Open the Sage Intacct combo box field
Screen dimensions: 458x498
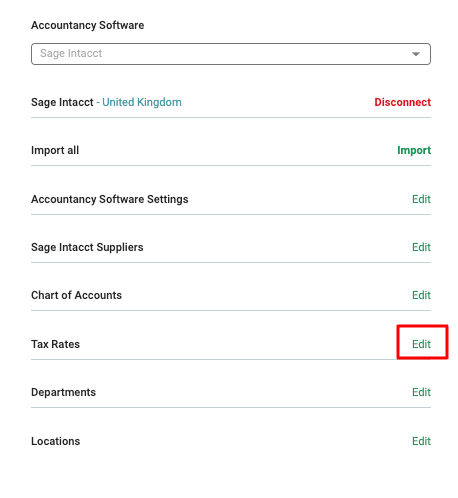[x=231, y=54]
